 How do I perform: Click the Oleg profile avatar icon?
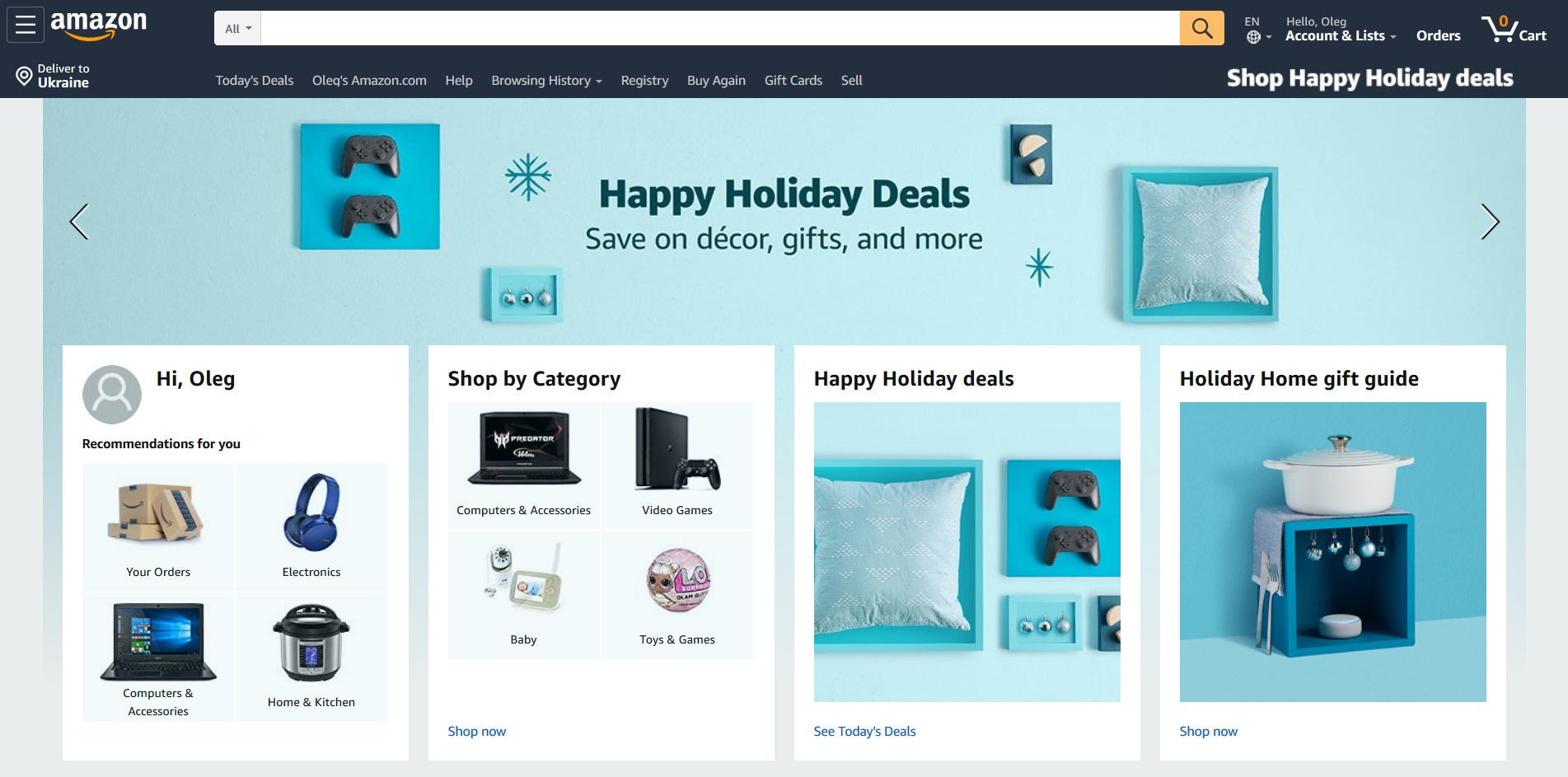(x=112, y=395)
